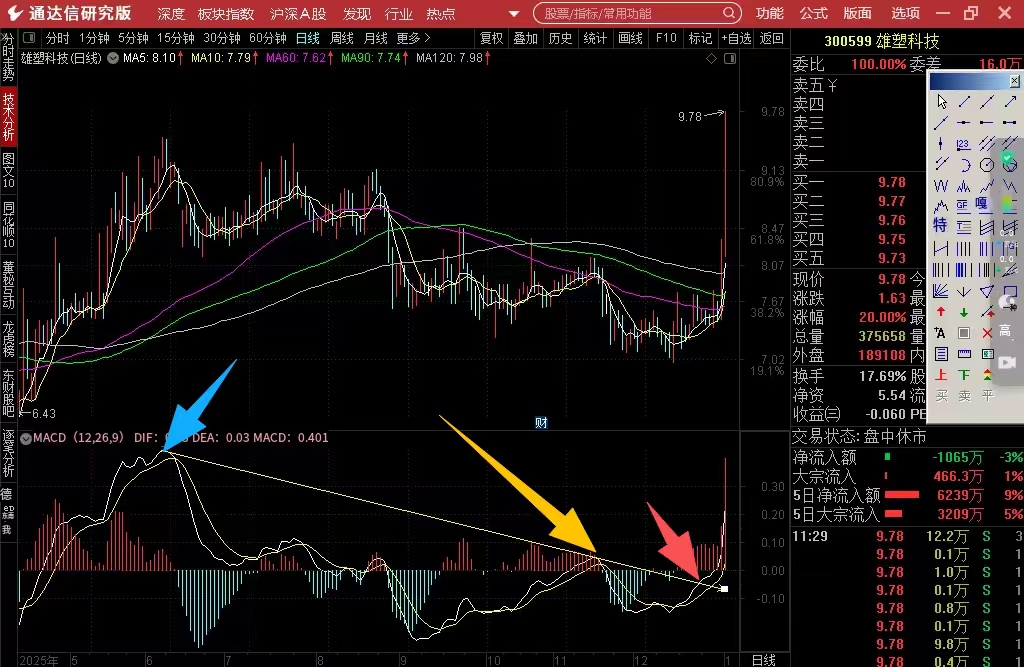Image resolution: width=1024 pixels, height=667 pixels.
Task: Expand 更多 period options
Action: coord(413,39)
